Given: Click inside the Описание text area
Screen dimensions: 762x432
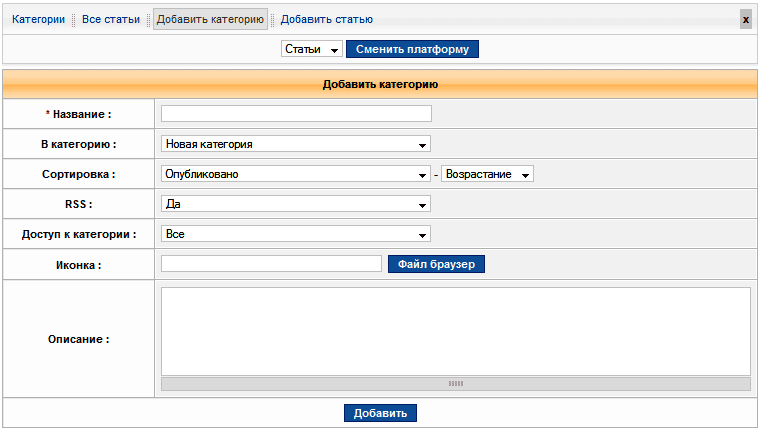Looking at the screenshot, I should (x=455, y=331).
